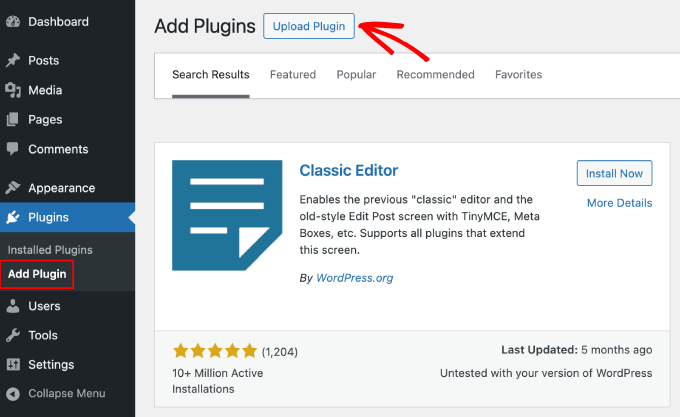The height and width of the screenshot is (417, 680).
Task: Open the Recommended tab
Action: click(435, 75)
